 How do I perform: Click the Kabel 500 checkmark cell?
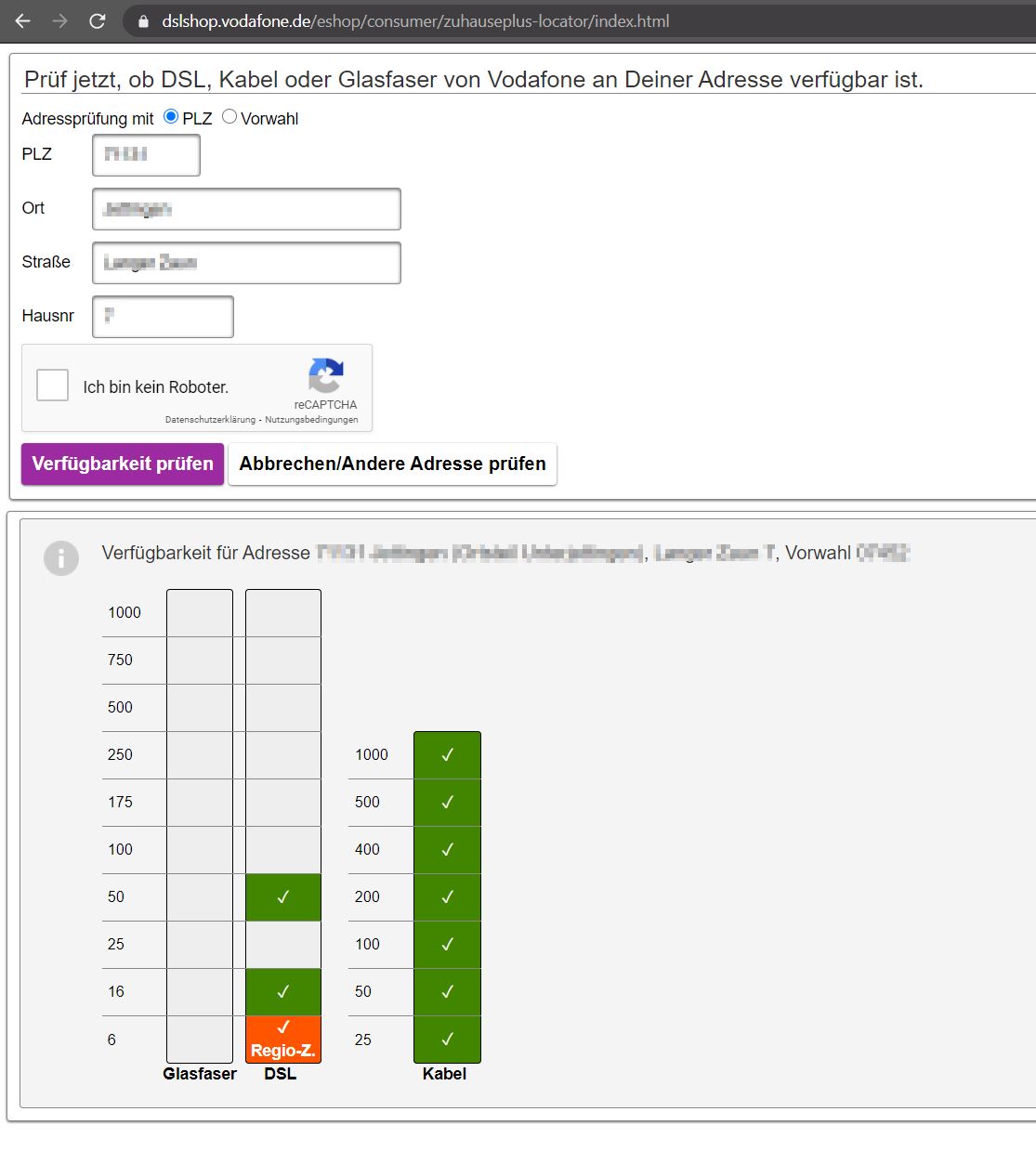447,803
